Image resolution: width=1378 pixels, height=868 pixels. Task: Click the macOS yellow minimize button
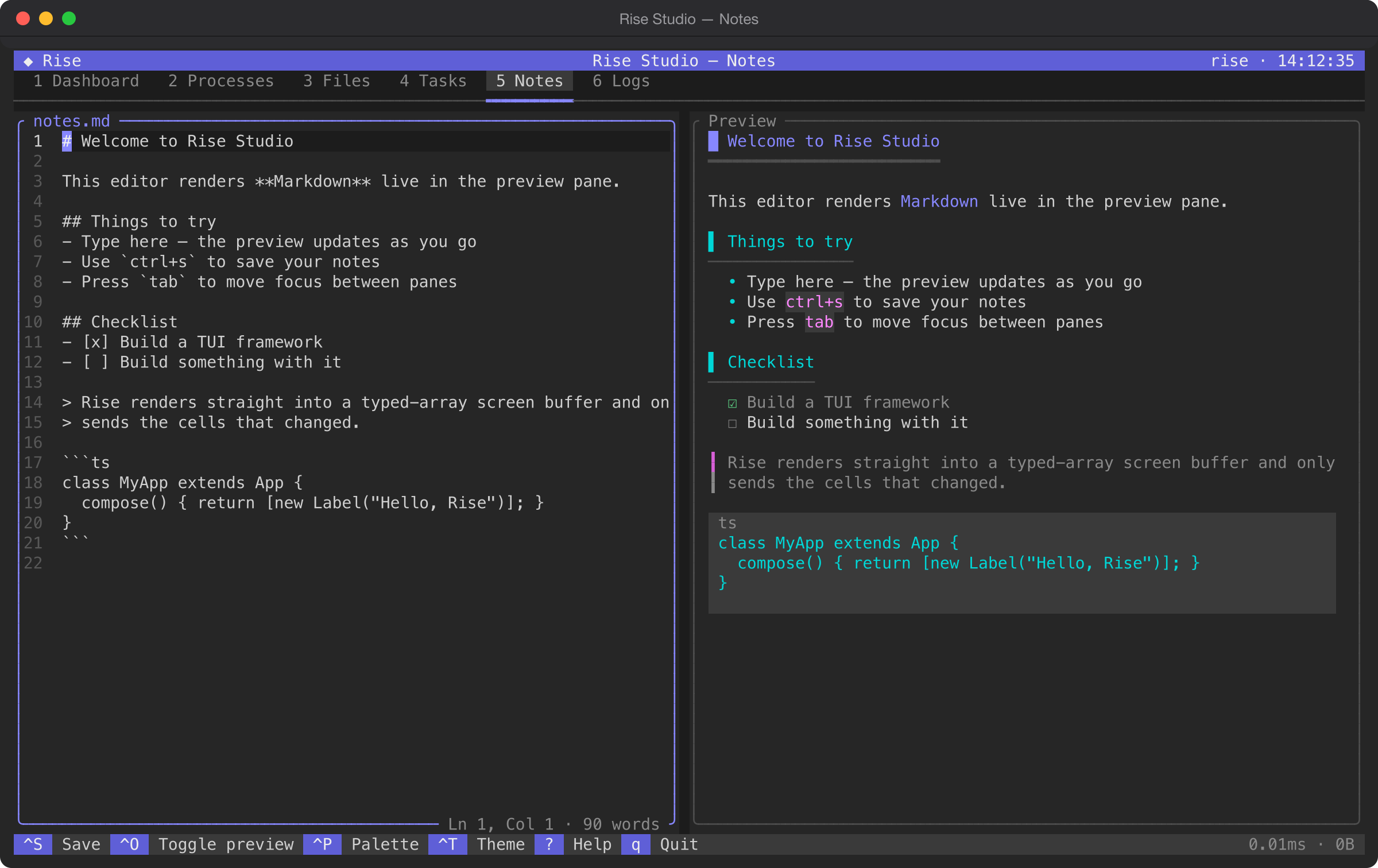coord(46,19)
